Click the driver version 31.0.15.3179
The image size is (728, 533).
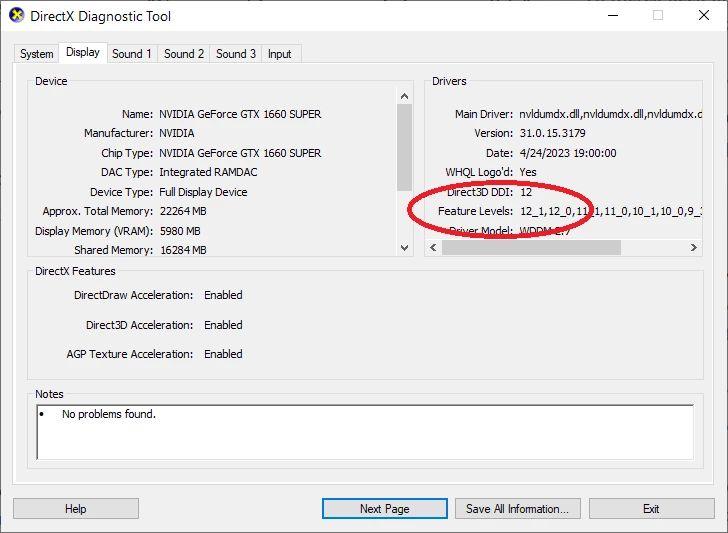point(552,133)
